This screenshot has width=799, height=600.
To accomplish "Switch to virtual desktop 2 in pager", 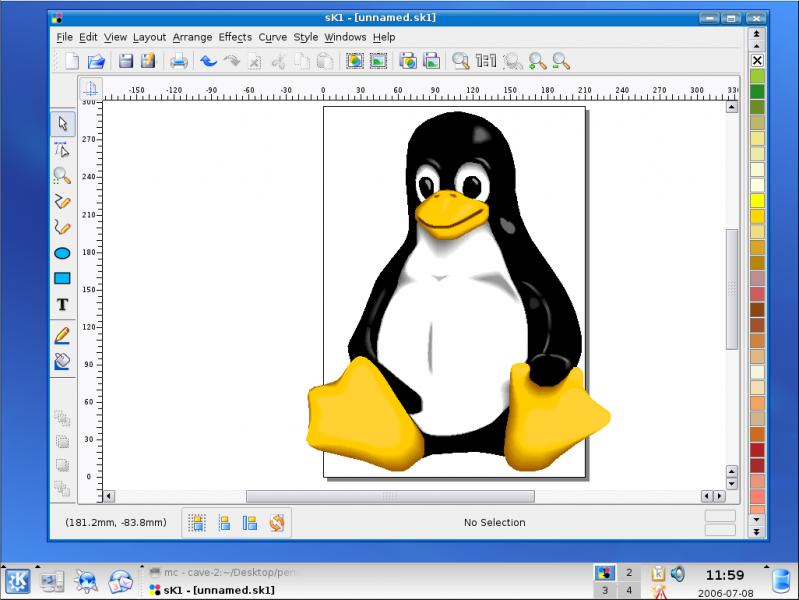I will tap(629, 573).
